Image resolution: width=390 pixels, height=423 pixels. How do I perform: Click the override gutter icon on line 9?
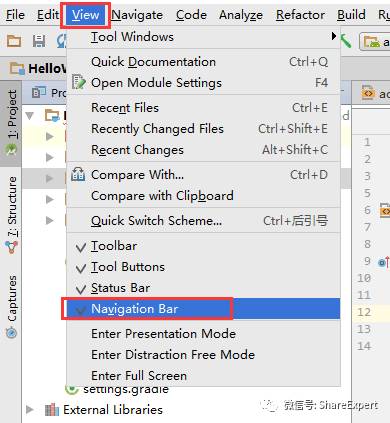[384, 262]
